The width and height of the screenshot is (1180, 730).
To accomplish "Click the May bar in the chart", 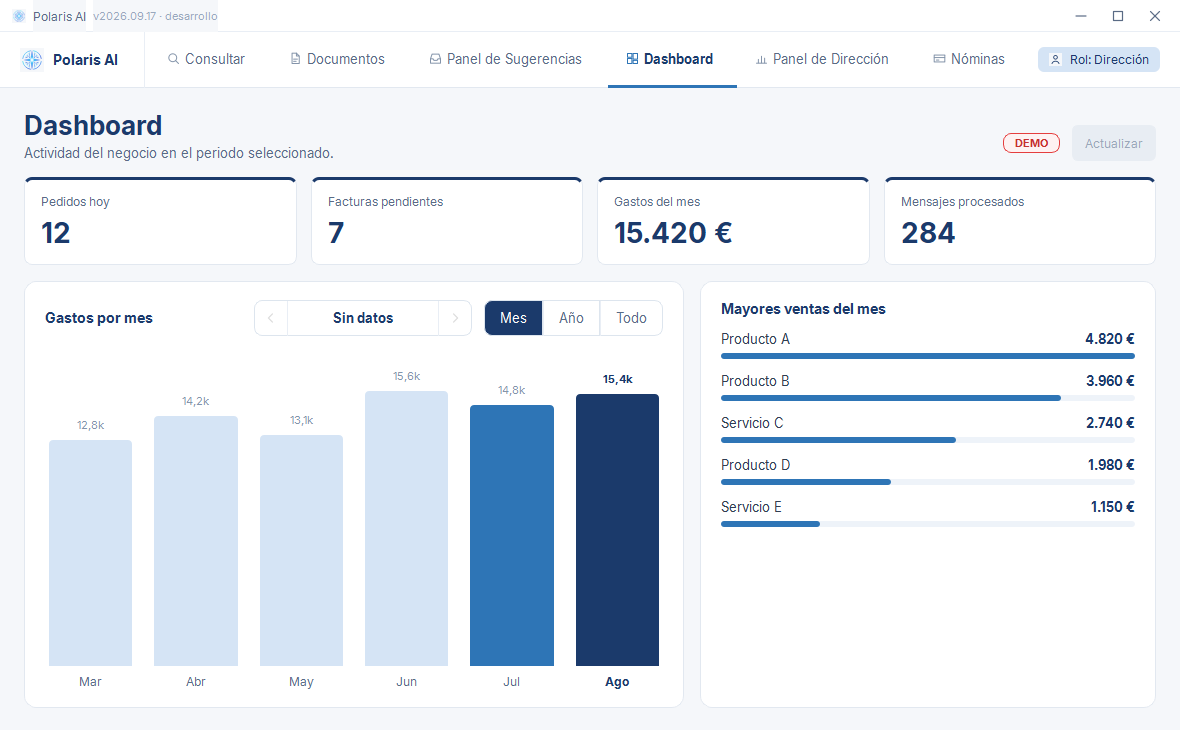I will [x=301, y=551].
